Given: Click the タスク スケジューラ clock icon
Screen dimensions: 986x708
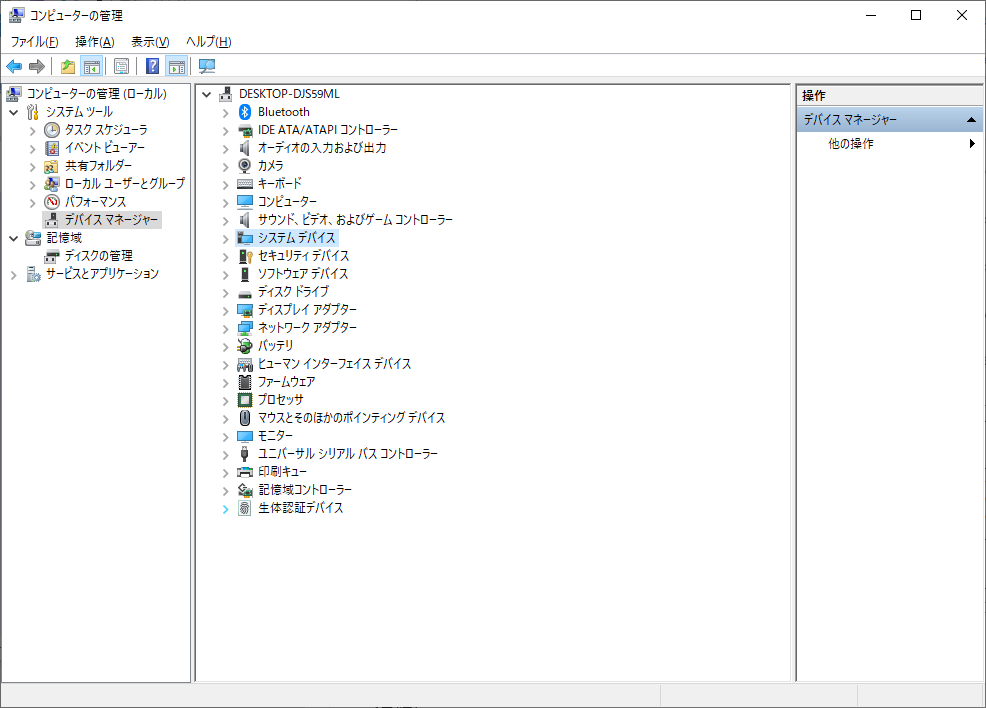Looking at the screenshot, I should 52,130.
